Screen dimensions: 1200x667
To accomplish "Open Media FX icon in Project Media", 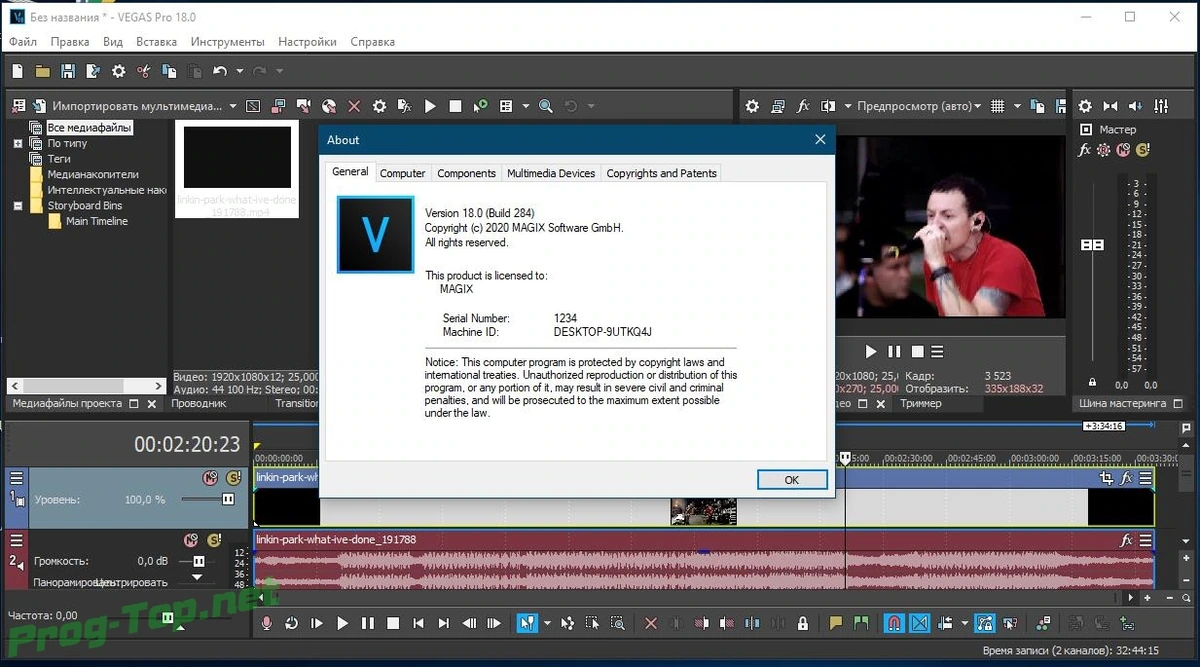I will pyautogui.click(x=405, y=105).
